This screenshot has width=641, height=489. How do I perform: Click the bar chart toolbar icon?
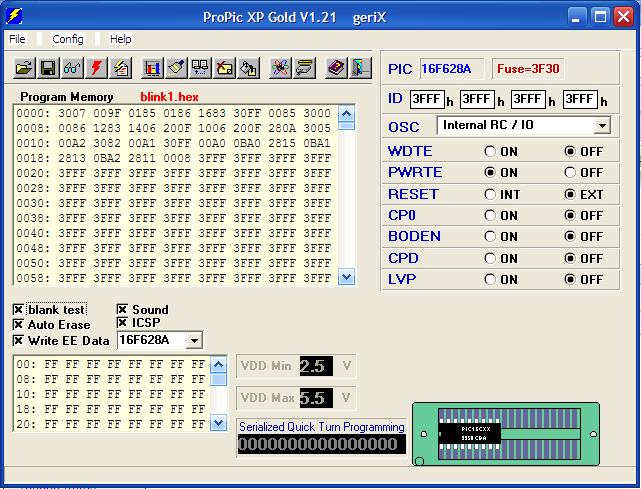click(x=152, y=68)
